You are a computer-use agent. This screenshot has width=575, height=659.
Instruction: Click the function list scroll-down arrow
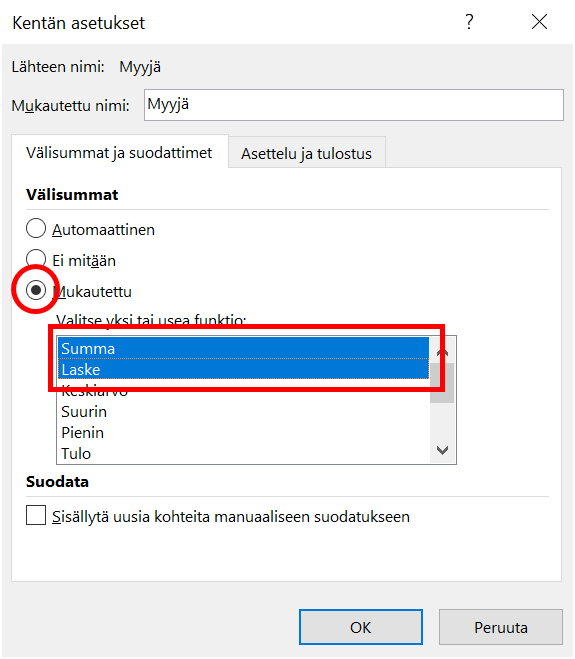[442, 450]
